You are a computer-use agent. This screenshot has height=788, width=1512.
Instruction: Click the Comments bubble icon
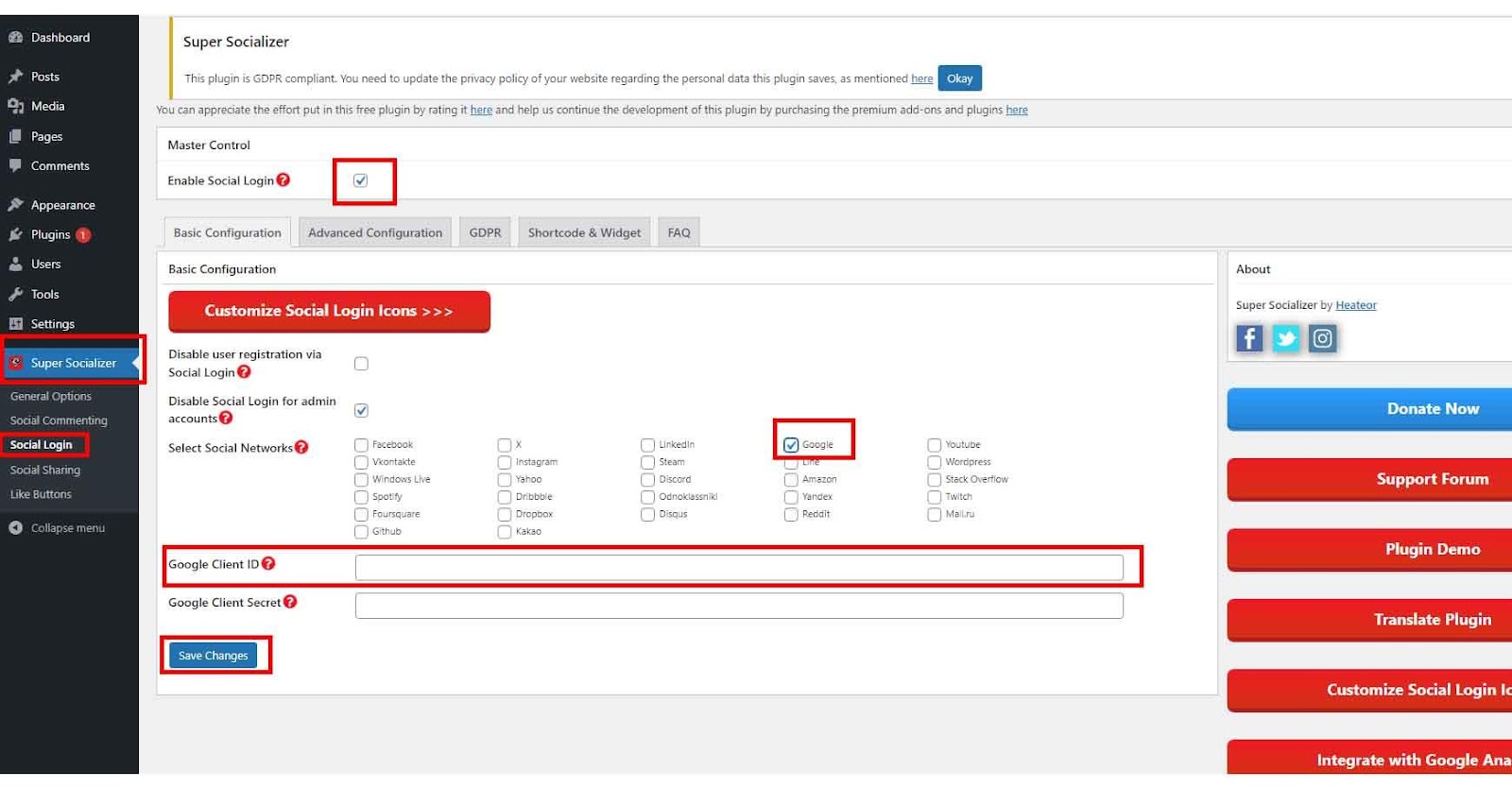click(15, 165)
